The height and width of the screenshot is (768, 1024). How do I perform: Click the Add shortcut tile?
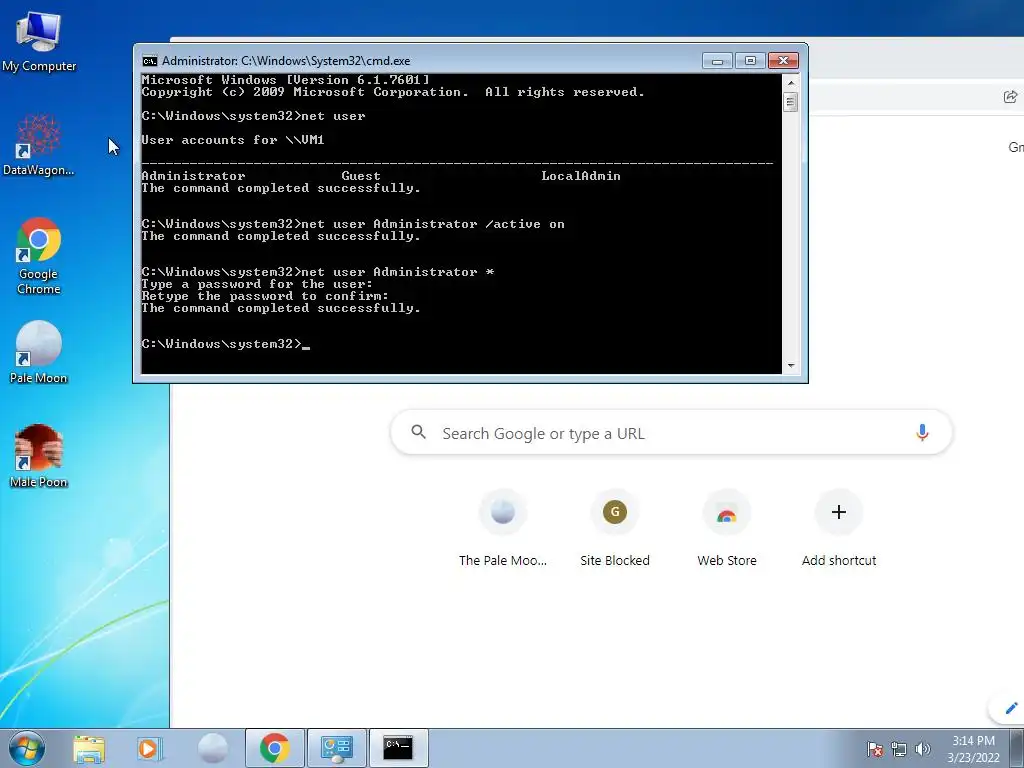point(839,529)
